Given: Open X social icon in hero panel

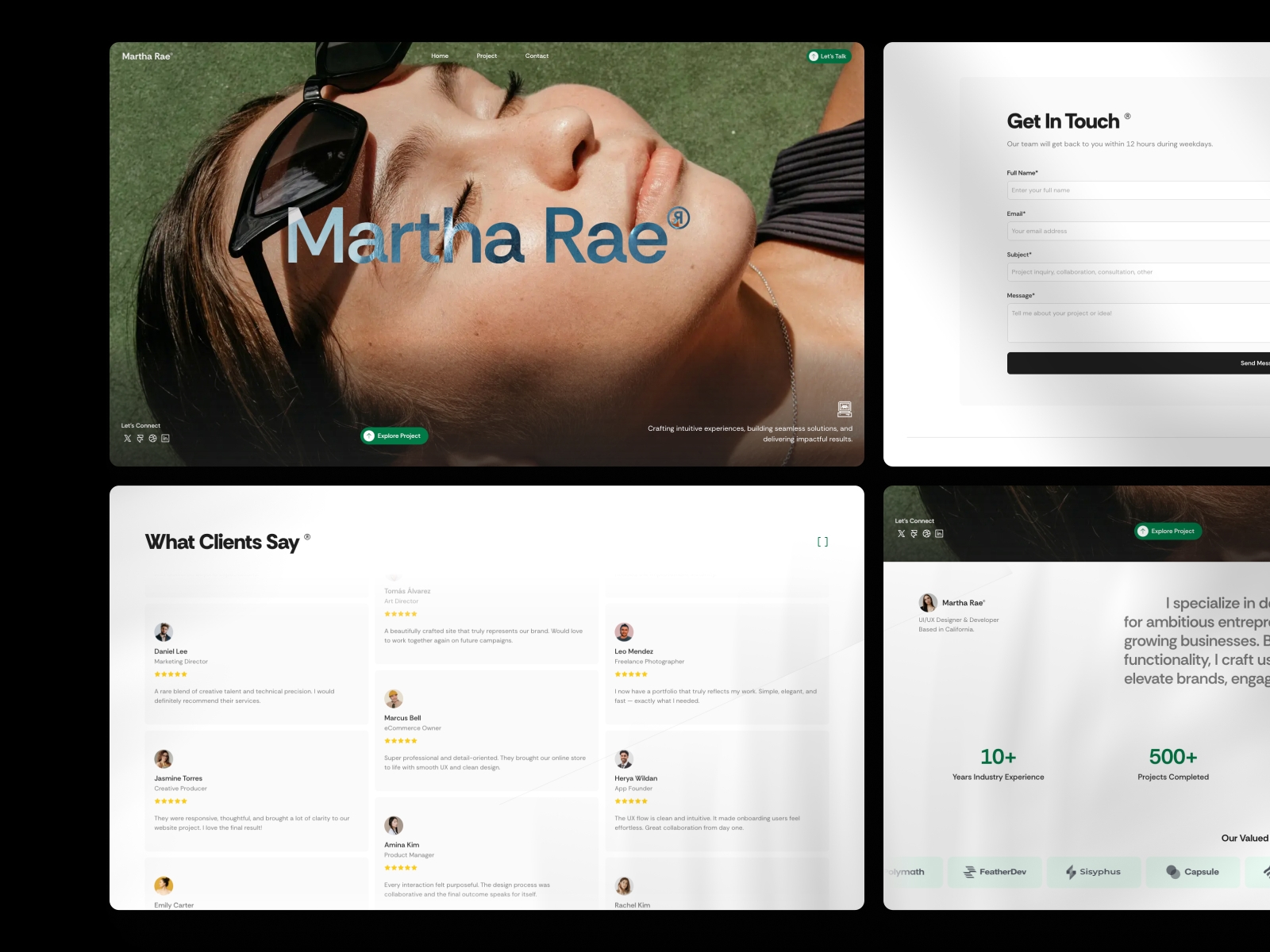Looking at the screenshot, I should tap(127, 438).
